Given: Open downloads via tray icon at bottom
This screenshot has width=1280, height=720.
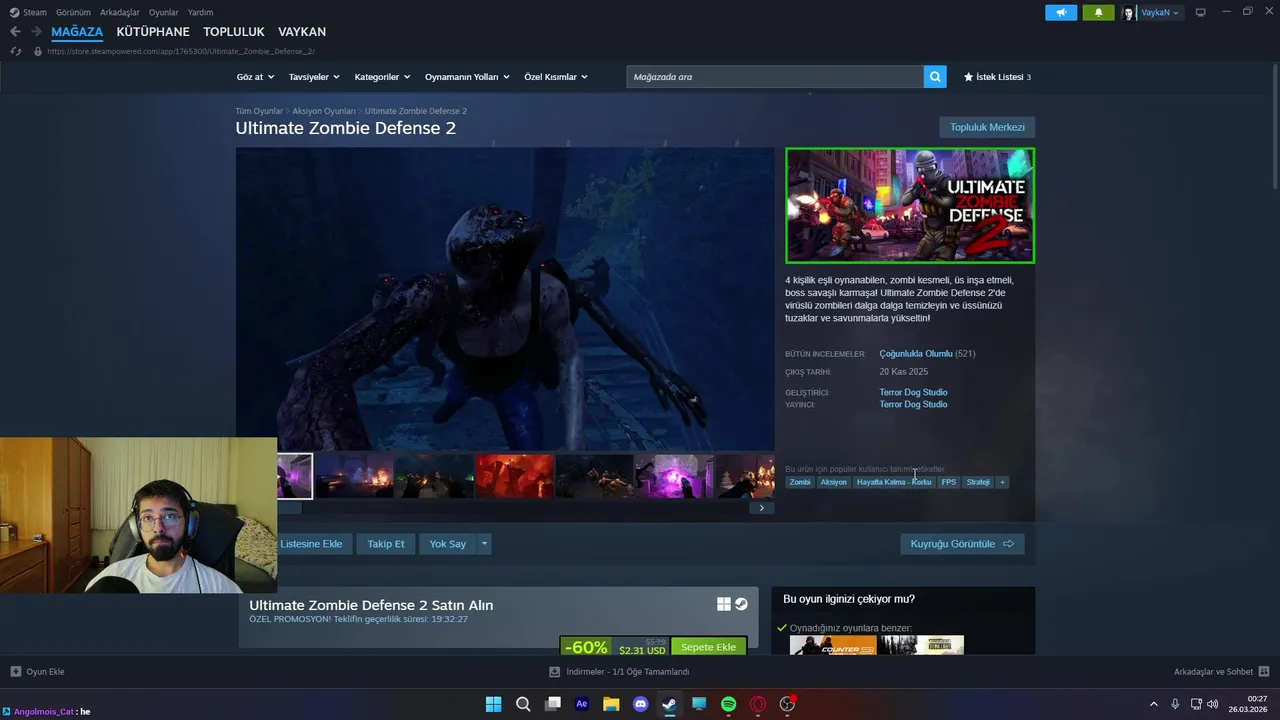Looking at the screenshot, I should pyautogui.click(x=555, y=672).
